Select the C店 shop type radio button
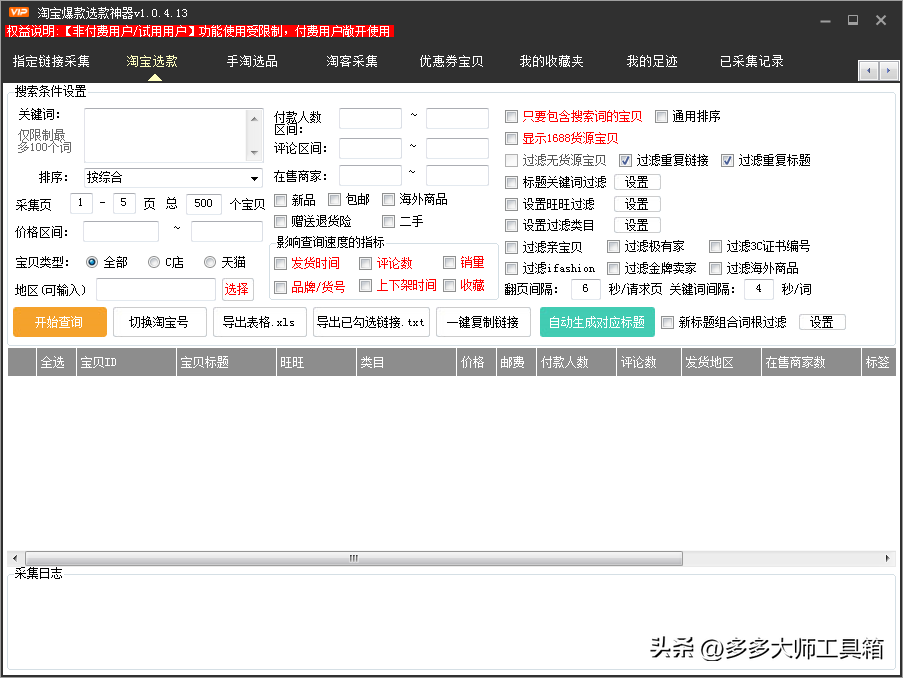The height and width of the screenshot is (678, 903). pos(152,262)
